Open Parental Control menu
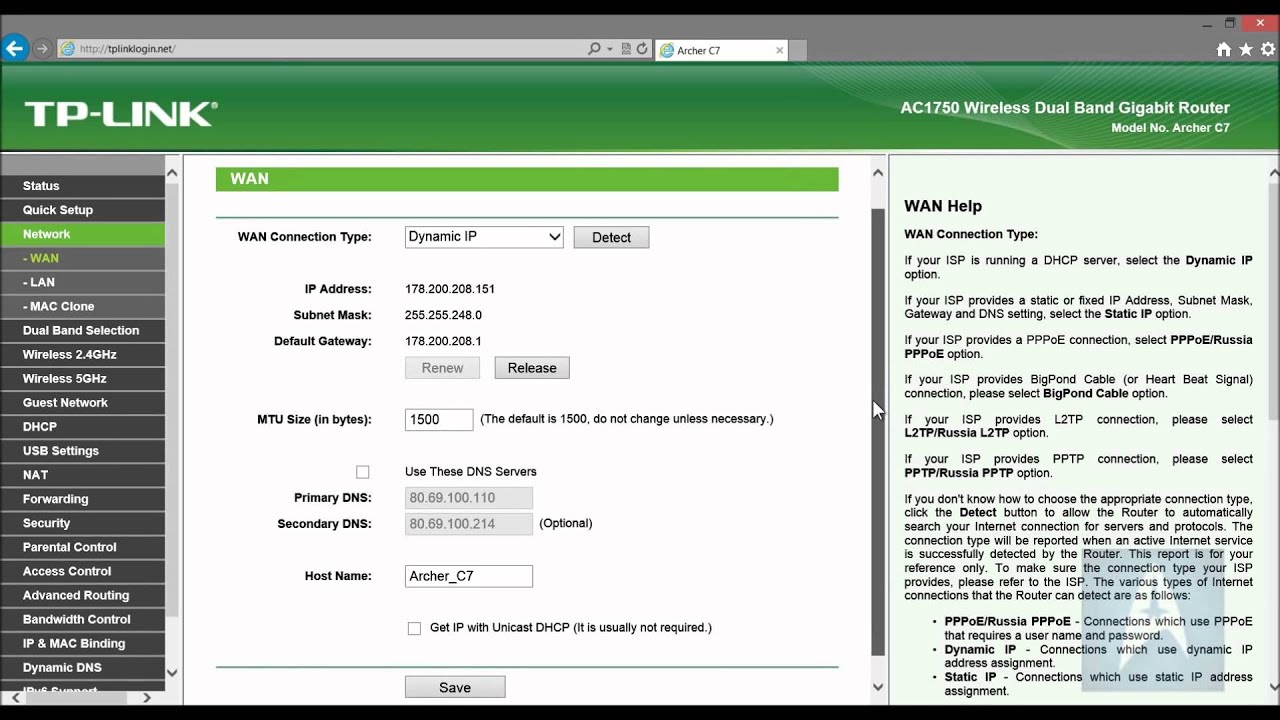 coord(82,547)
